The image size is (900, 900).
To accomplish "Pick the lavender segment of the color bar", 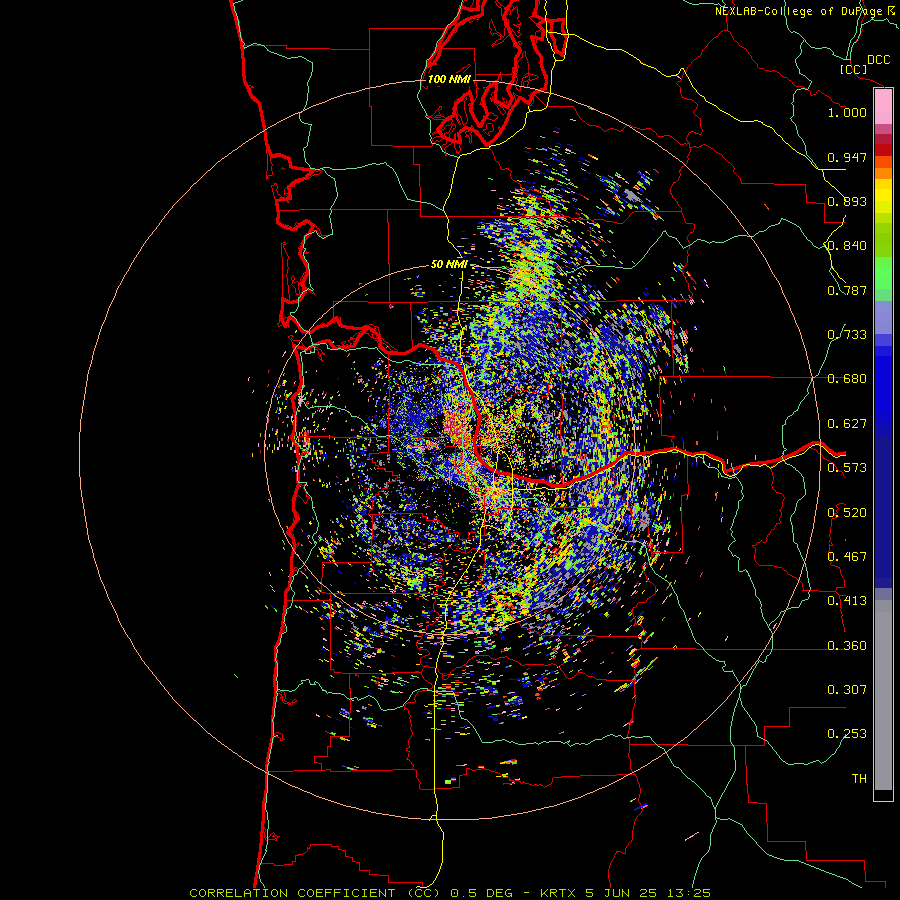I will pyautogui.click(x=883, y=317).
